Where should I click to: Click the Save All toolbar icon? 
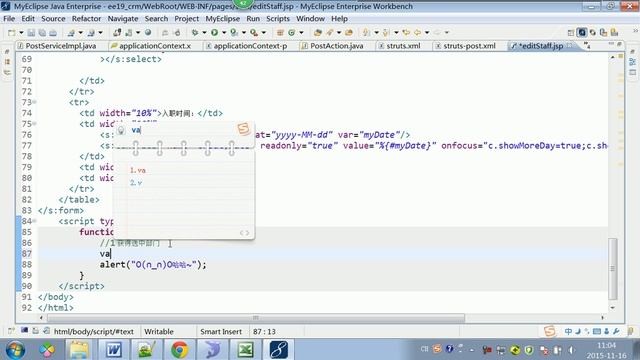[42, 33]
